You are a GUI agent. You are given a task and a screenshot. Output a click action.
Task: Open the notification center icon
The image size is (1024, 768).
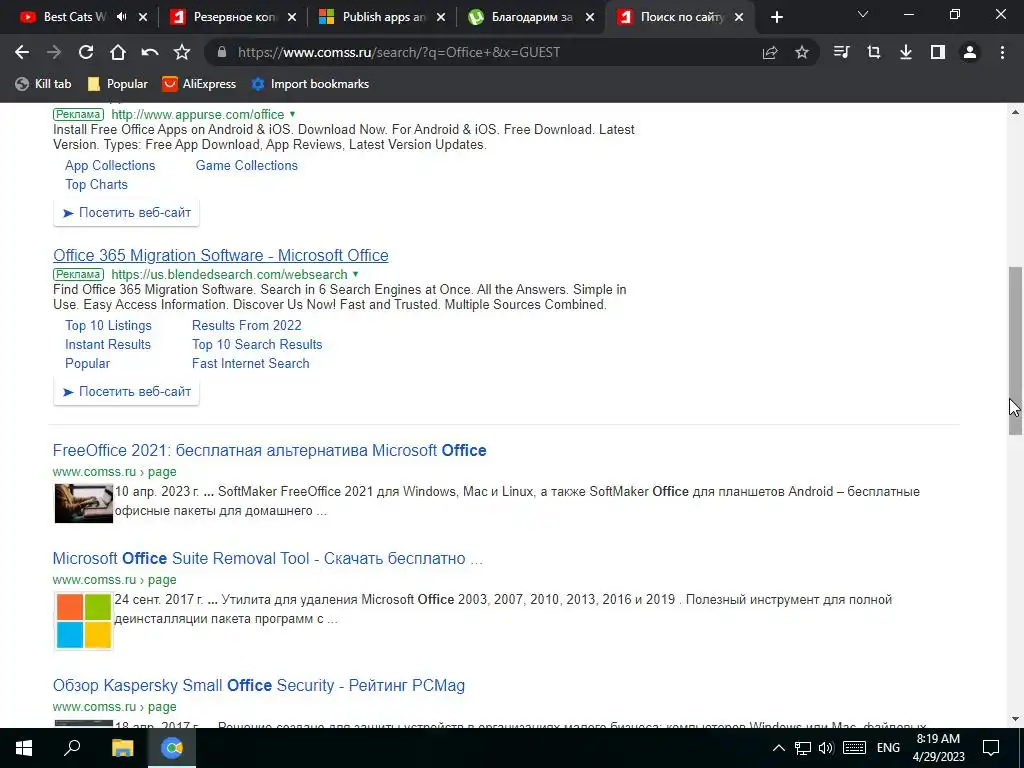[991, 748]
